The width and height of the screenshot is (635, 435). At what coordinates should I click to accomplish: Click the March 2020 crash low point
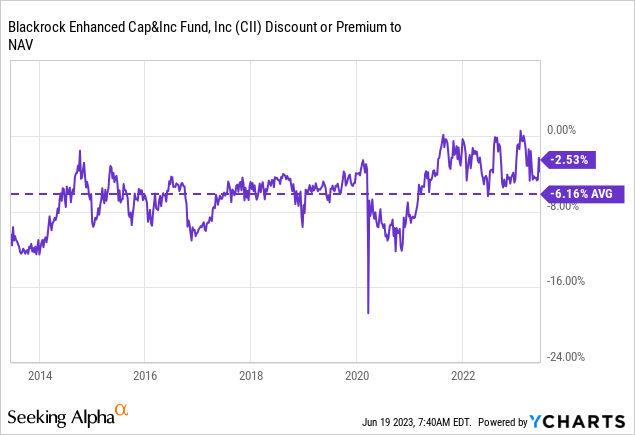click(x=368, y=312)
